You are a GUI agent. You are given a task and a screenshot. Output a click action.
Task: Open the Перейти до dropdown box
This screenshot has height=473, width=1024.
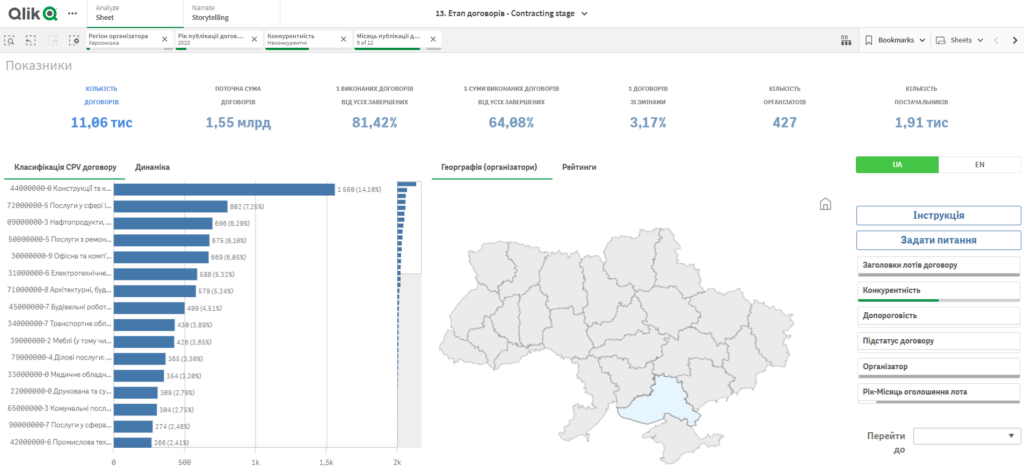[967, 436]
